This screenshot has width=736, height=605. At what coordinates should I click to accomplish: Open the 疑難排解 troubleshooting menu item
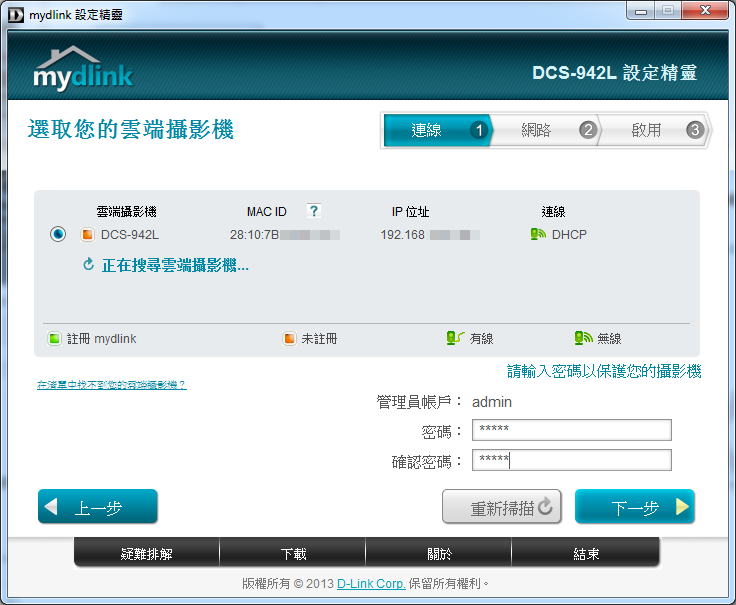click(x=147, y=553)
